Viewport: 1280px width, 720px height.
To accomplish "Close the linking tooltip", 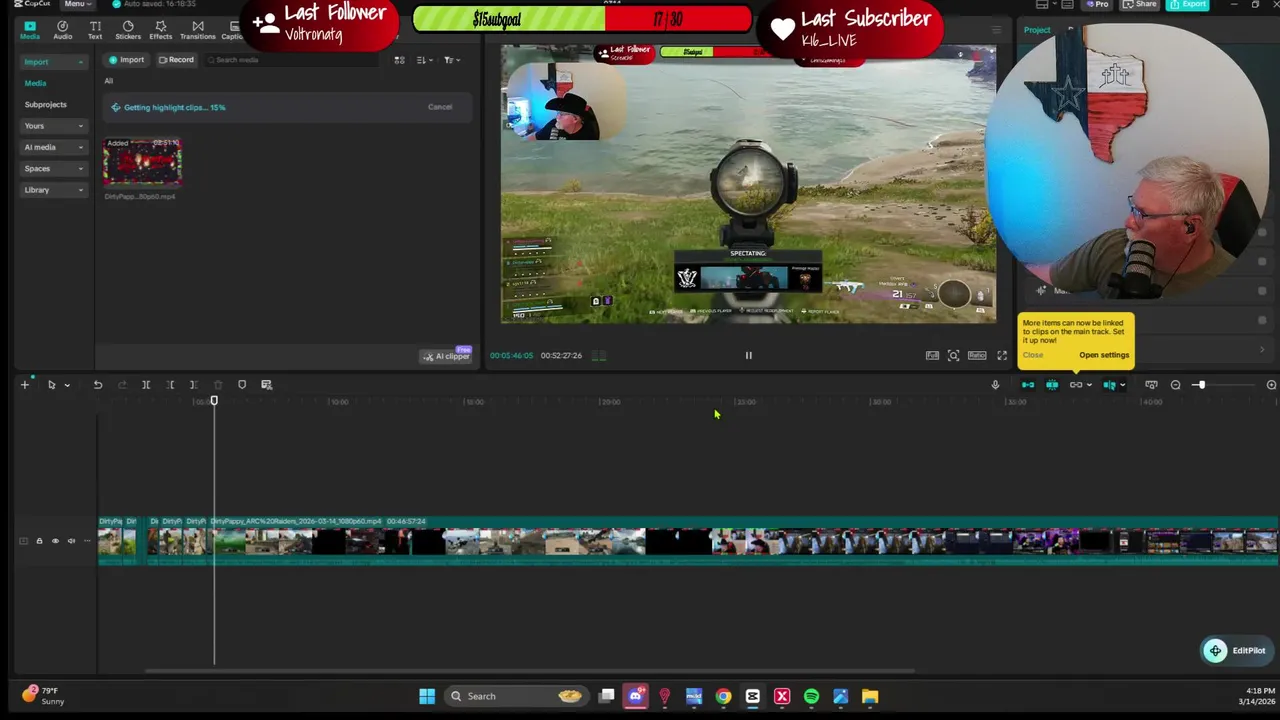I will tap(1033, 355).
